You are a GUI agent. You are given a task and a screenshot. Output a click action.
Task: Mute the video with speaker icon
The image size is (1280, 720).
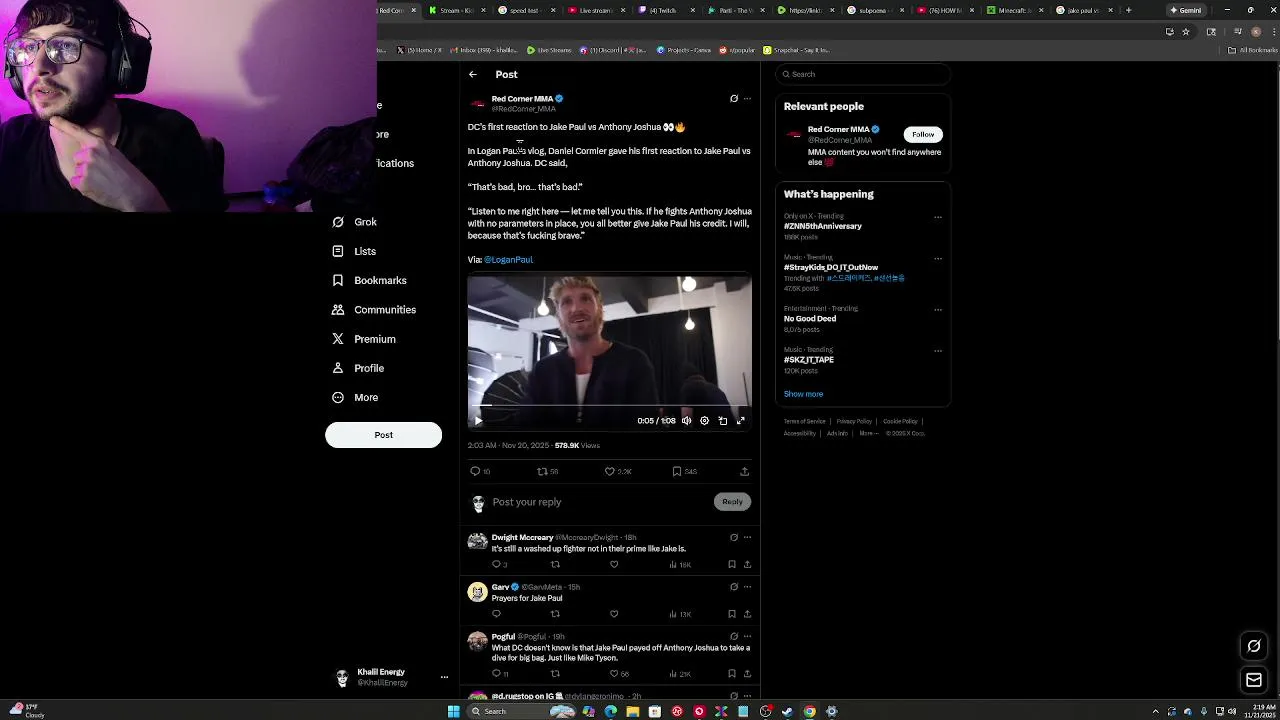[x=686, y=421]
